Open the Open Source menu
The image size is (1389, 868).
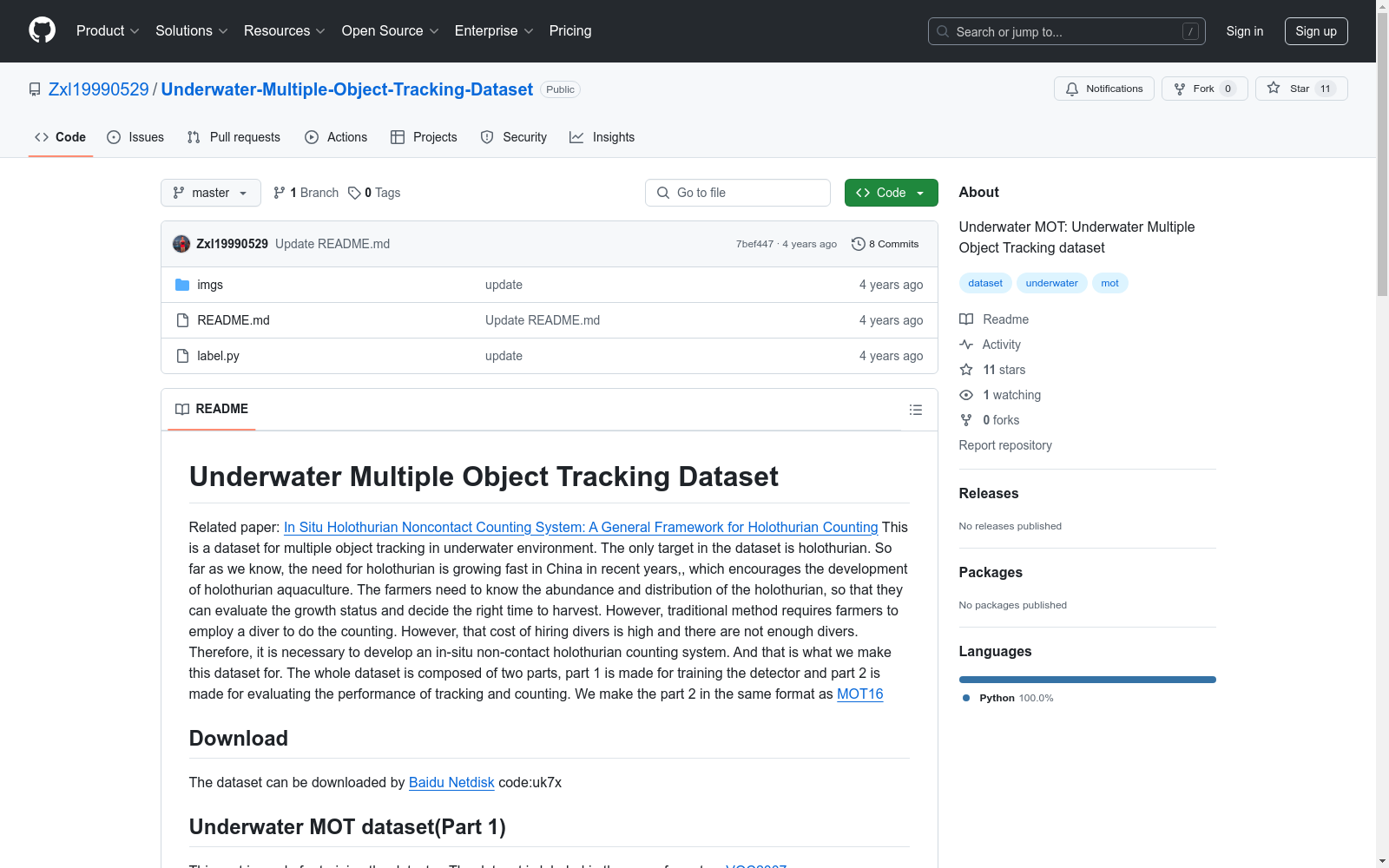[x=389, y=30]
